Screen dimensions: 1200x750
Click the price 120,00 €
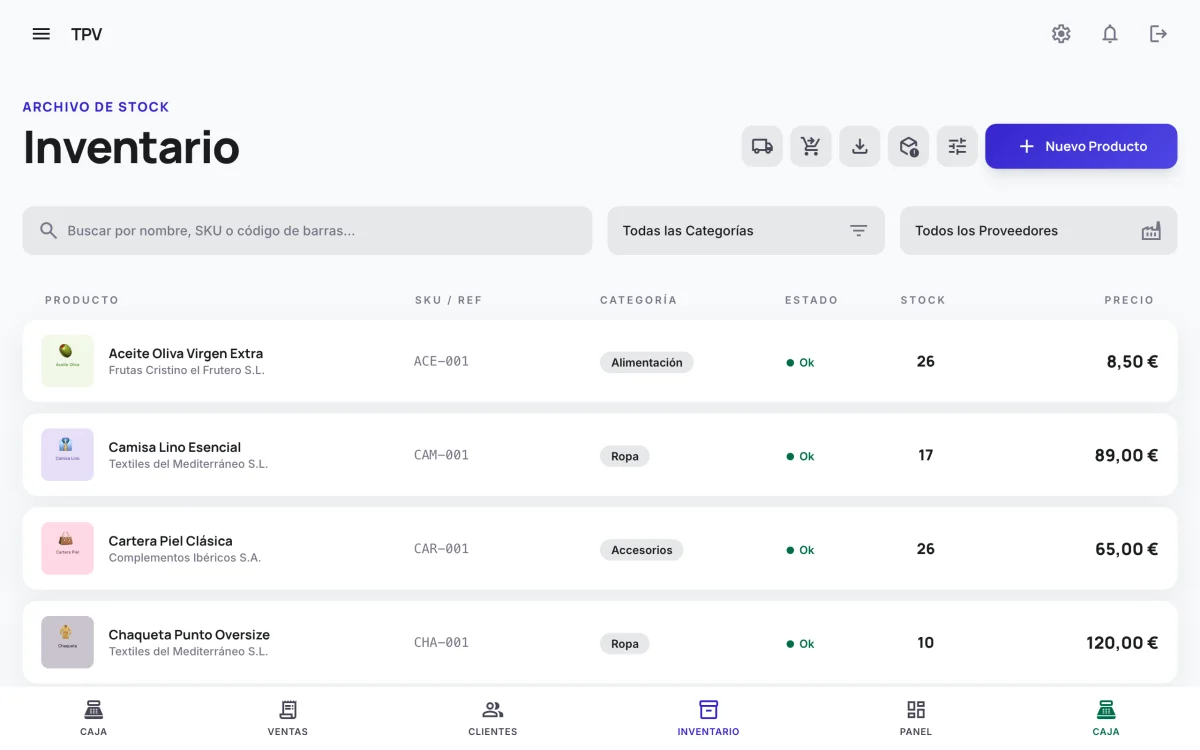1122,643
